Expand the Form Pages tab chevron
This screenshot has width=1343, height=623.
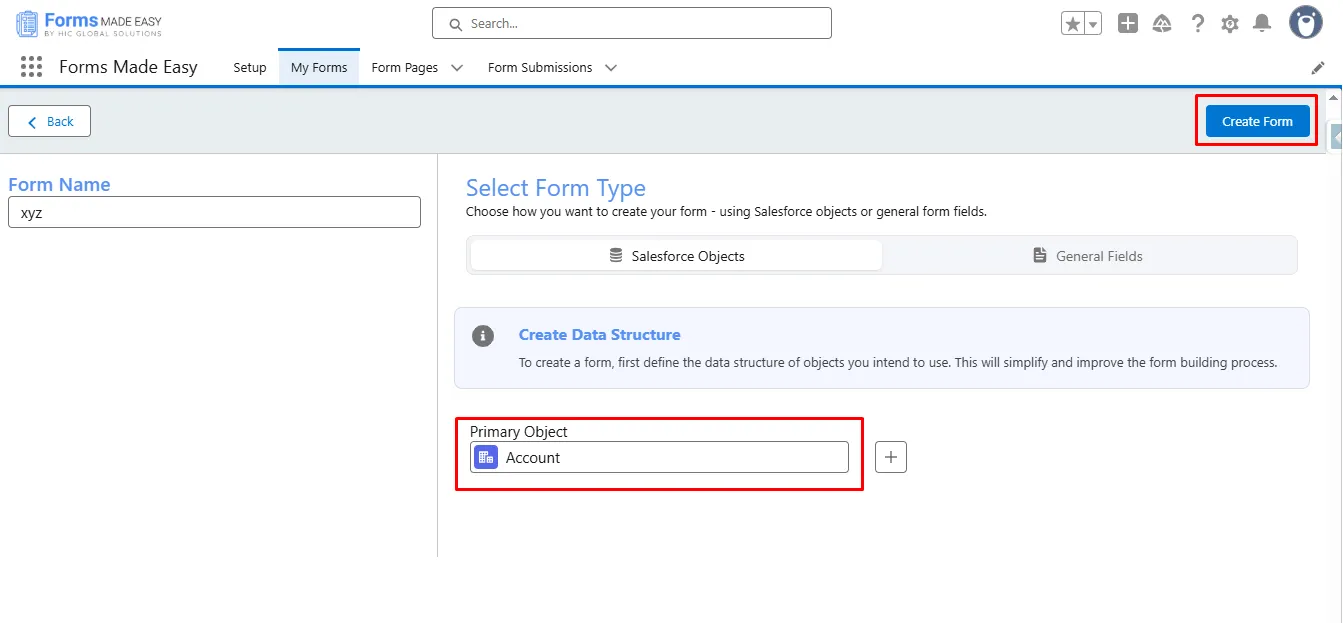tap(457, 68)
